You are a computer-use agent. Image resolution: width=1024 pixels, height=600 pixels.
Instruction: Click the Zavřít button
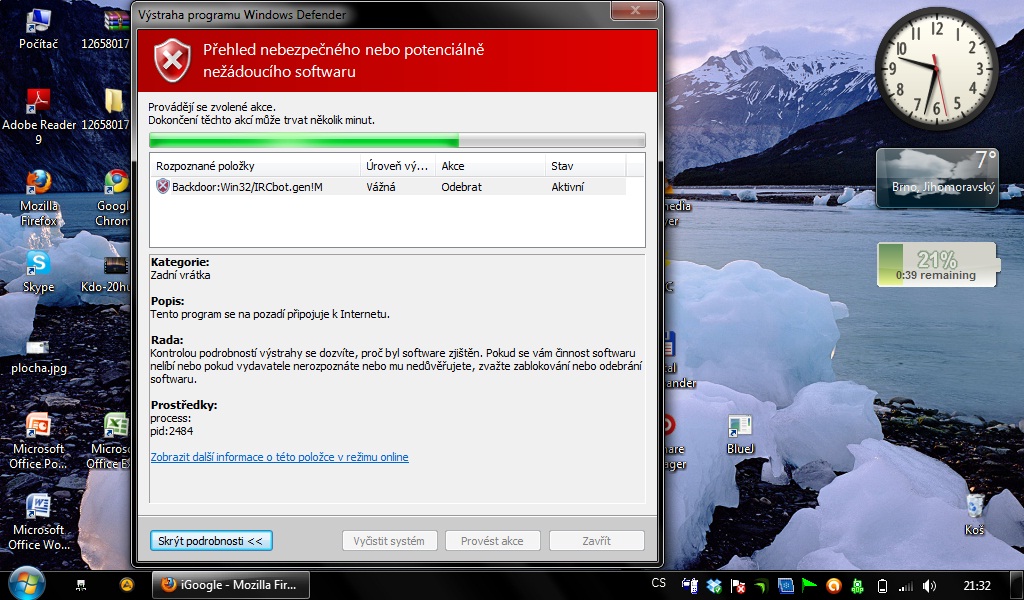pyautogui.click(x=596, y=541)
